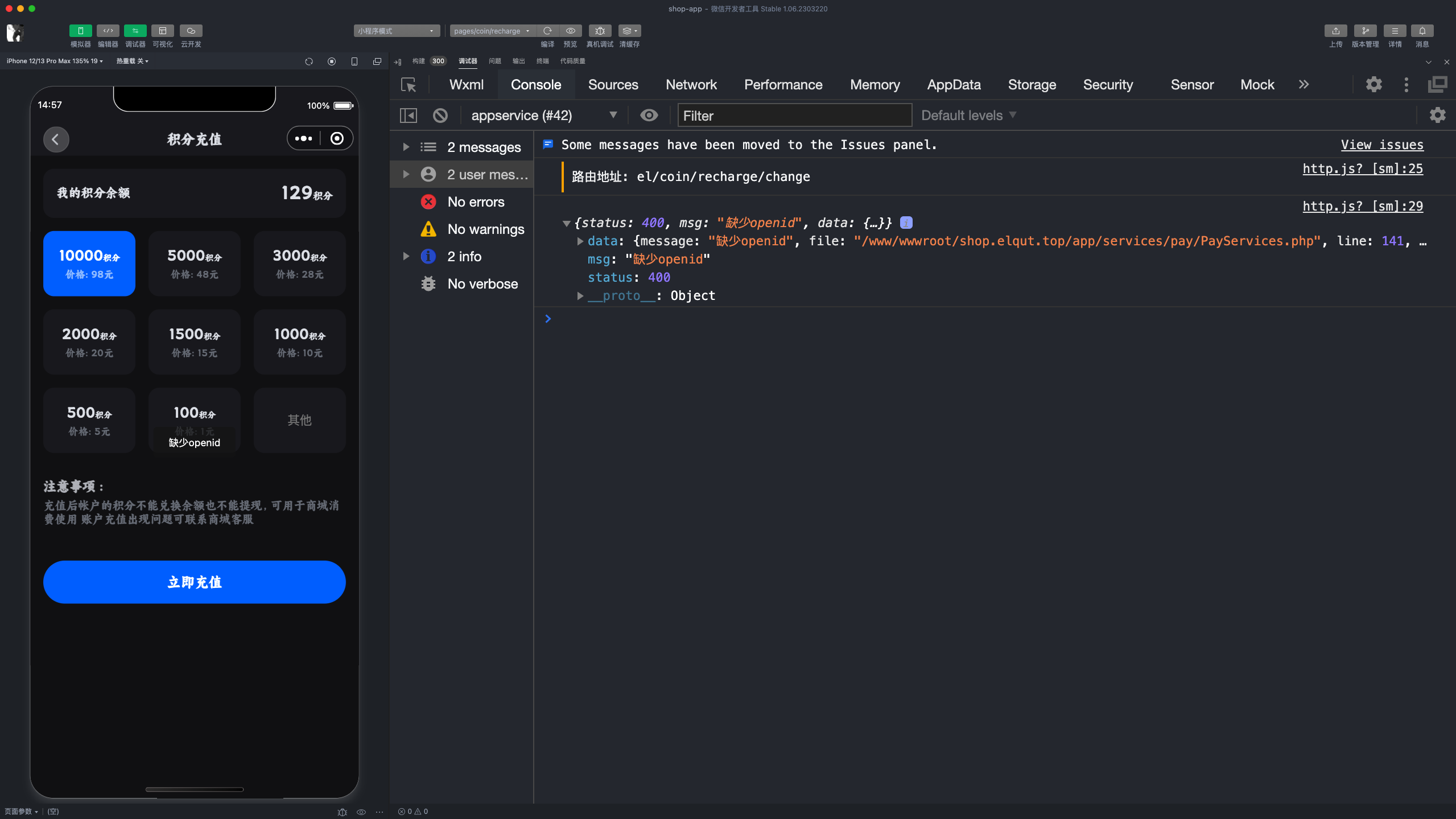Switch to the 问题 tab
This screenshot has height=819, width=1456.
pyautogui.click(x=495, y=61)
